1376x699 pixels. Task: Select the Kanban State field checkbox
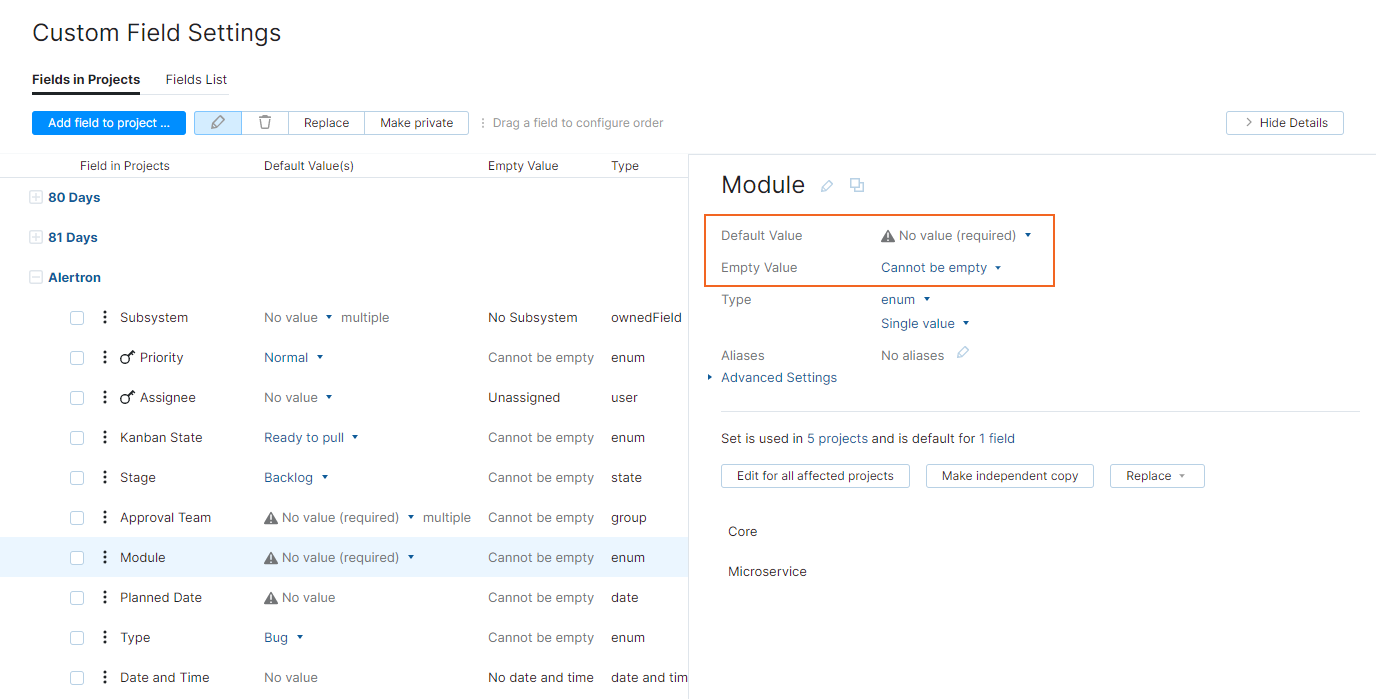click(x=77, y=438)
